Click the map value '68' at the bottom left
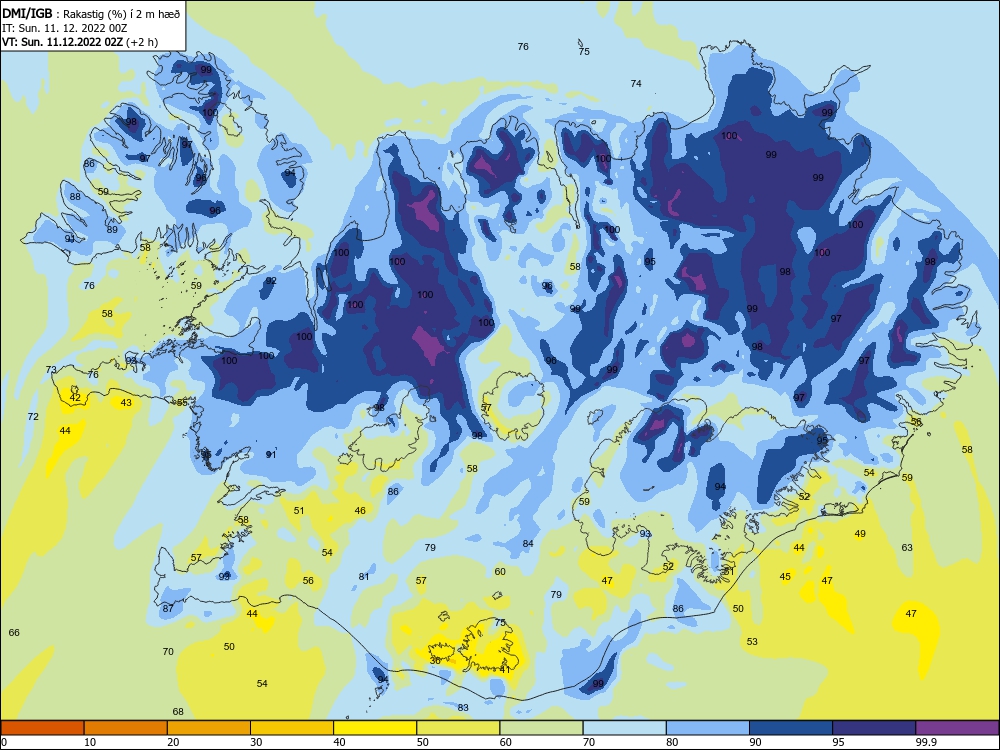The image size is (1000, 750). pos(178,712)
